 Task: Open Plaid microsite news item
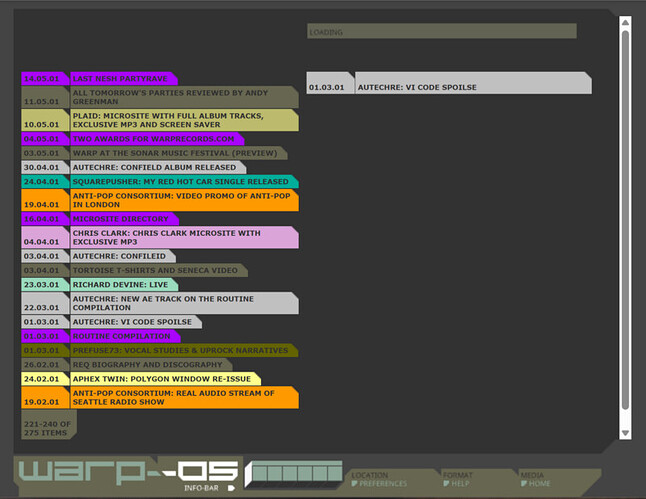click(x=185, y=120)
